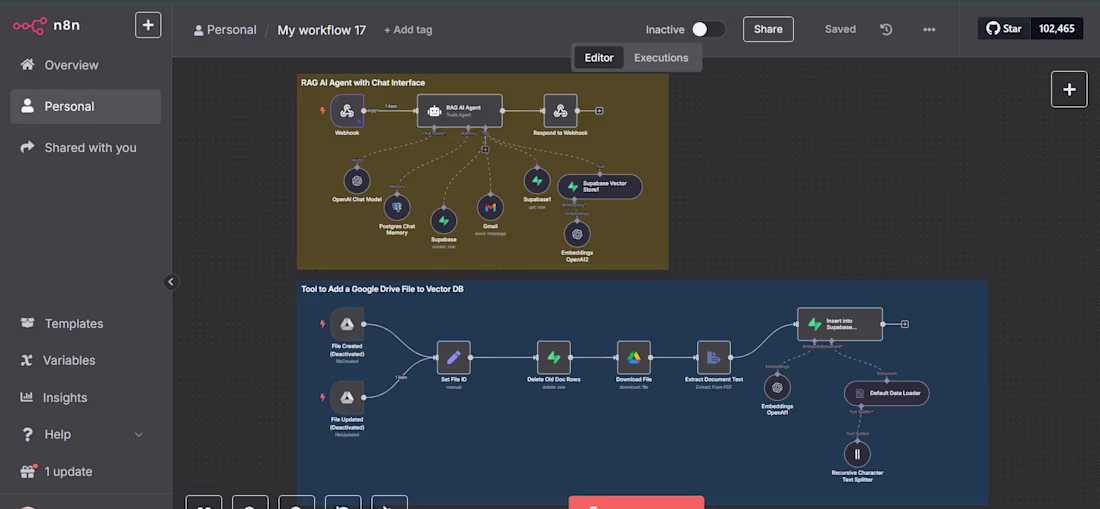Viewport: 1100px width, 509px height.
Task: Select the File Updated Google Drive trigger
Action: [347, 398]
